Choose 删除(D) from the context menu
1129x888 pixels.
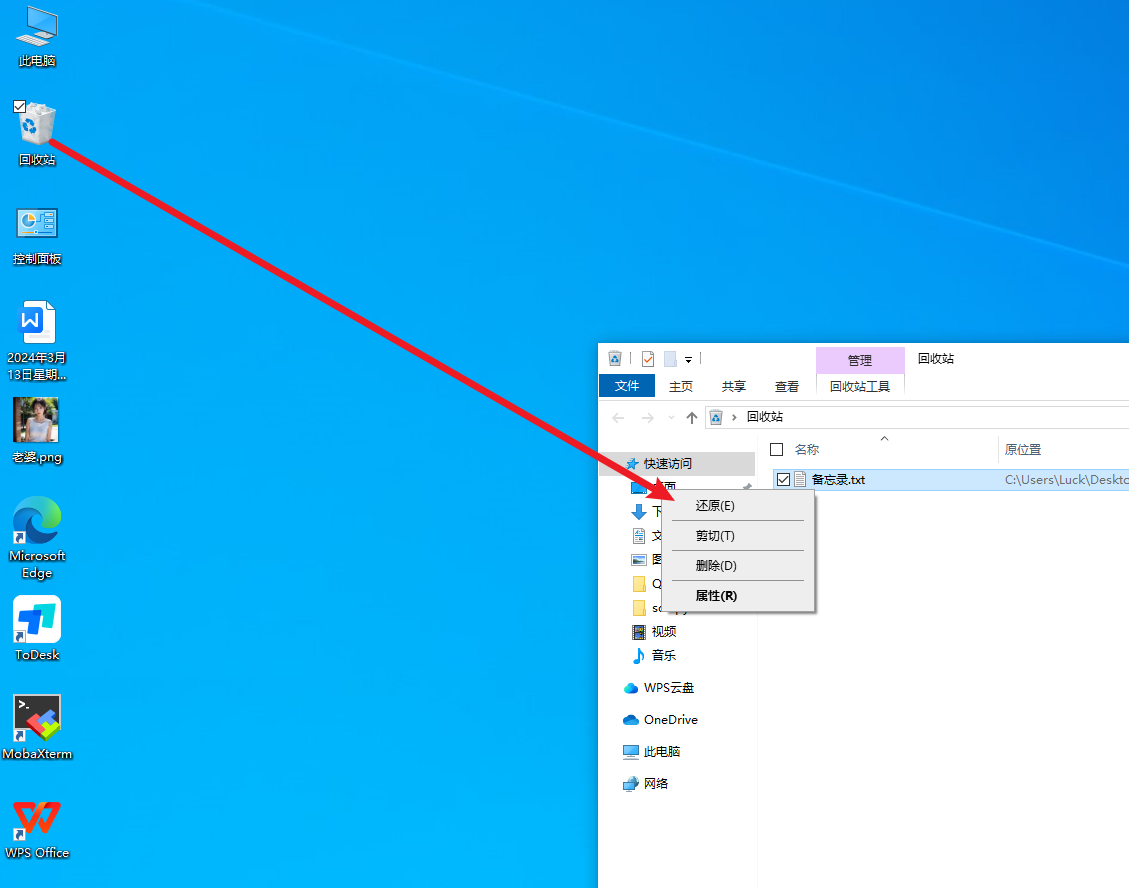[x=716, y=566]
